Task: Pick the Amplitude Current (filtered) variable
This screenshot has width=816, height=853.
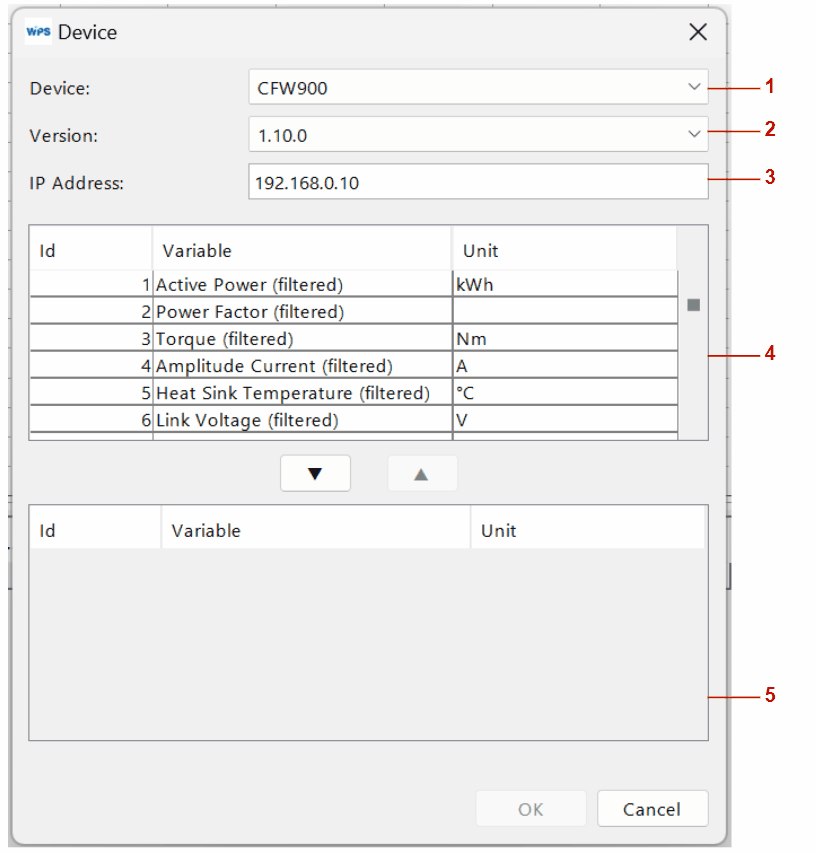Action: (274, 366)
